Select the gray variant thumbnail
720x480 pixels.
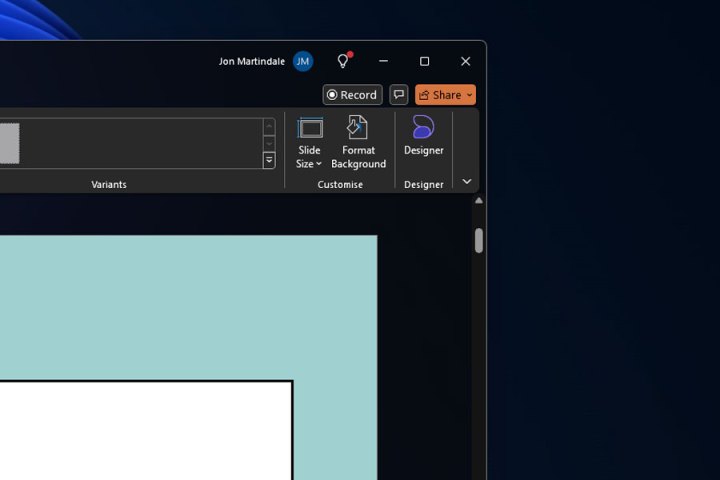coord(8,143)
